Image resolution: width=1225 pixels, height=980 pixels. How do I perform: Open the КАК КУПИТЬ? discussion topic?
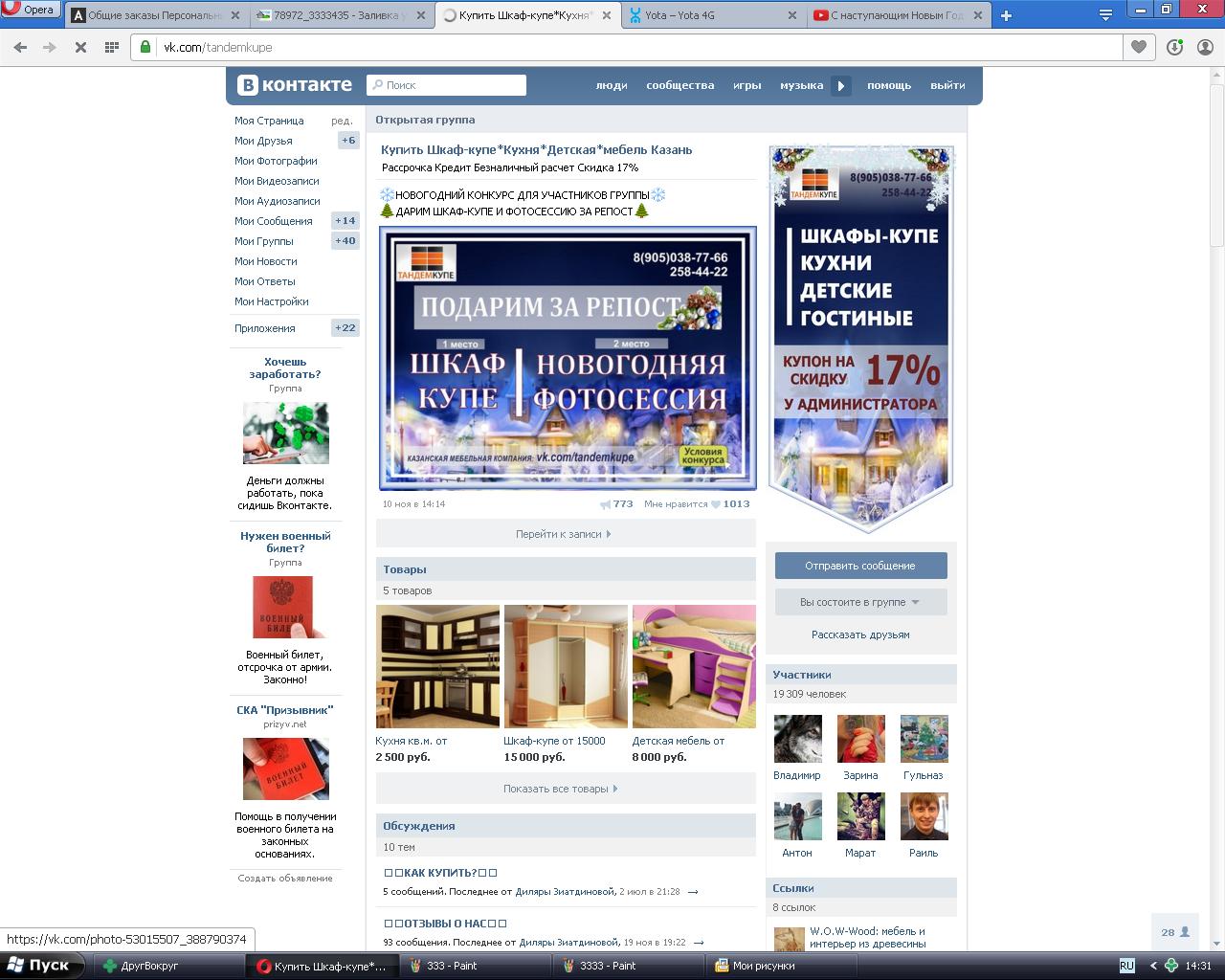coord(440,873)
